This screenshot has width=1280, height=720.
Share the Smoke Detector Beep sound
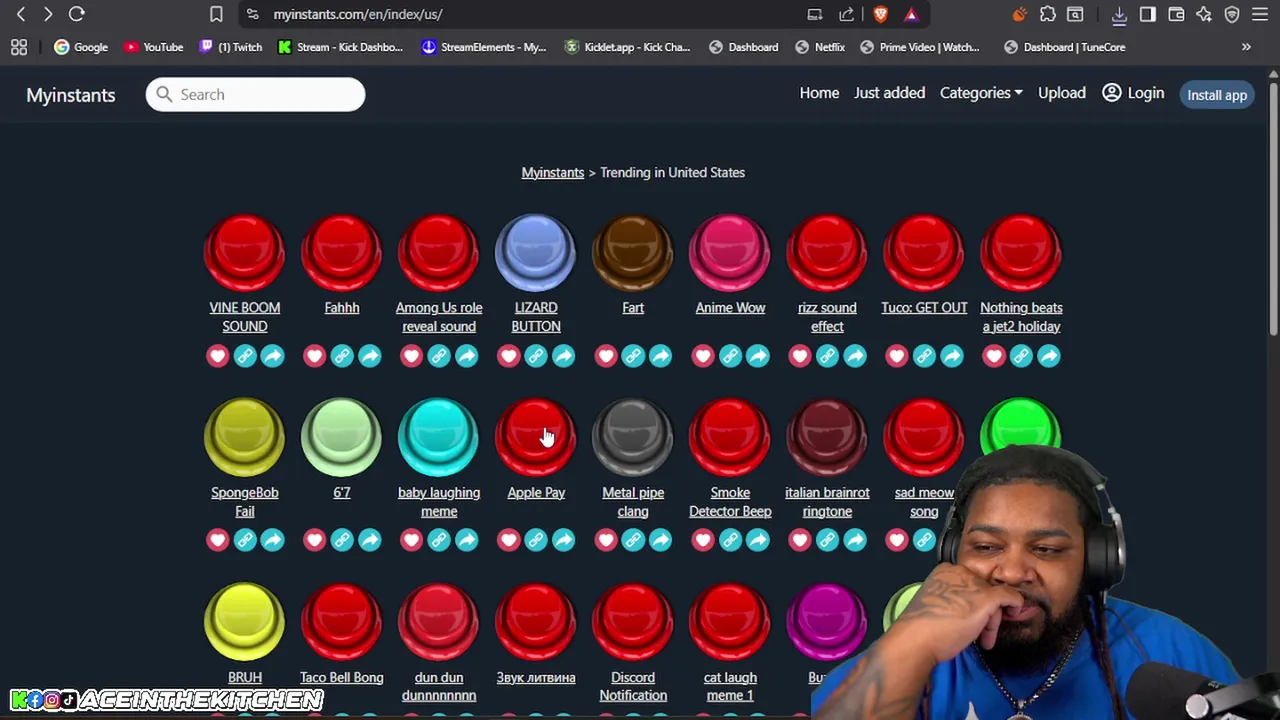pos(758,540)
